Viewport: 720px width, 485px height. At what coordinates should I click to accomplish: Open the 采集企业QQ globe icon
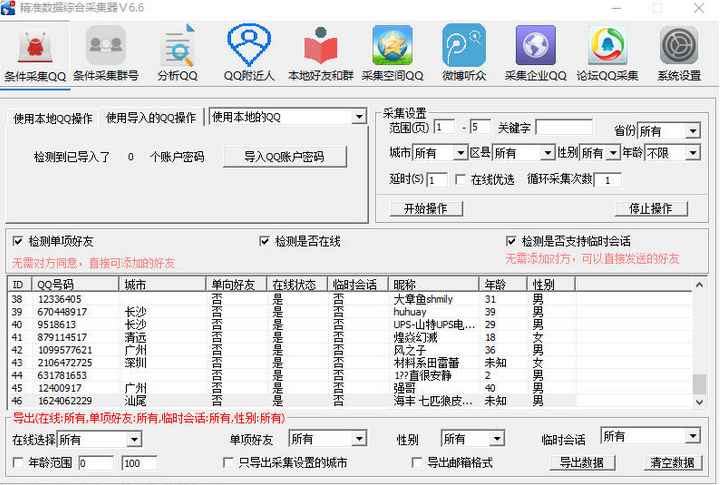coord(535,45)
